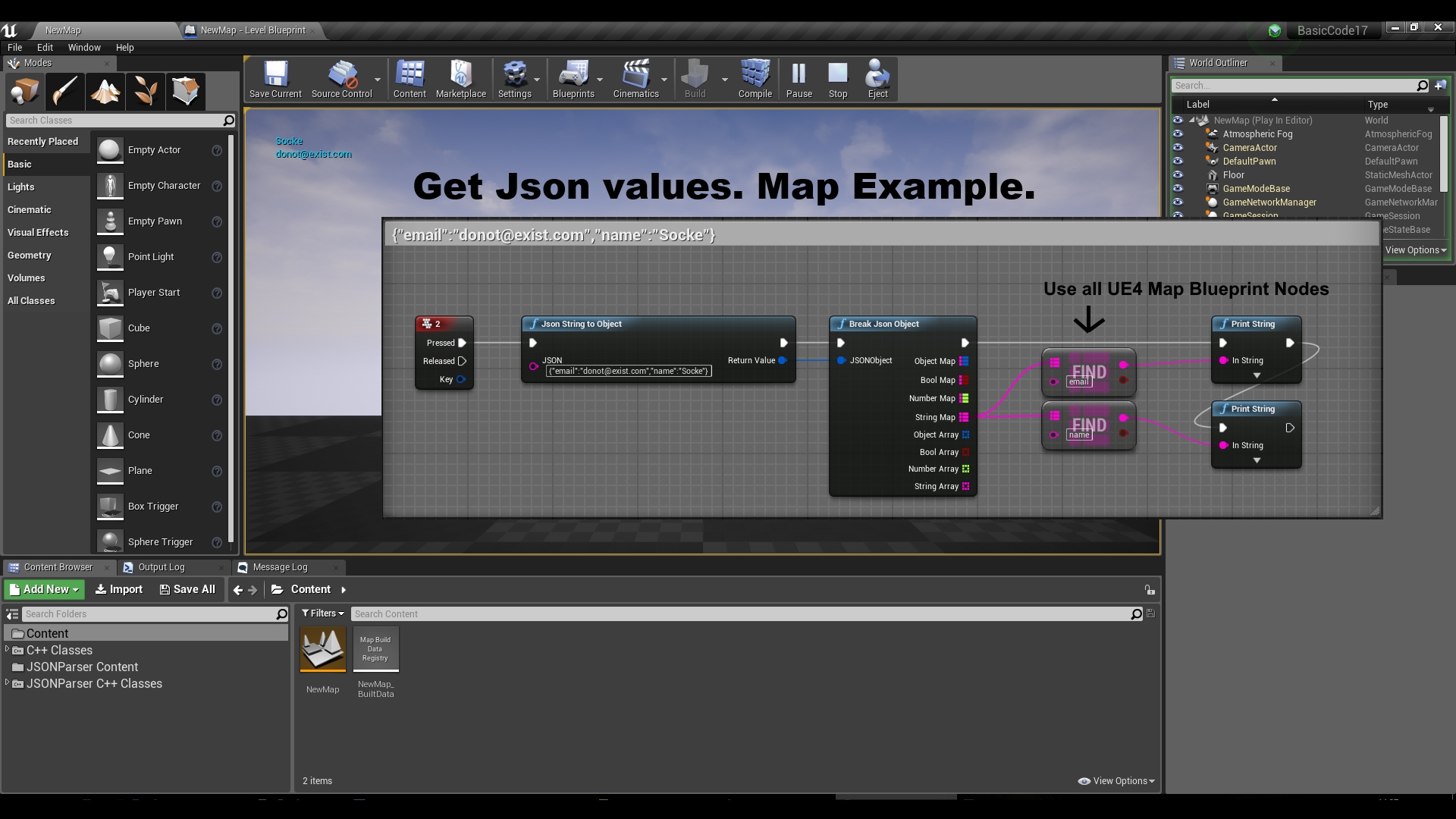Stop the play-in-editor session

pyautogui.click(x=838, y=79)
